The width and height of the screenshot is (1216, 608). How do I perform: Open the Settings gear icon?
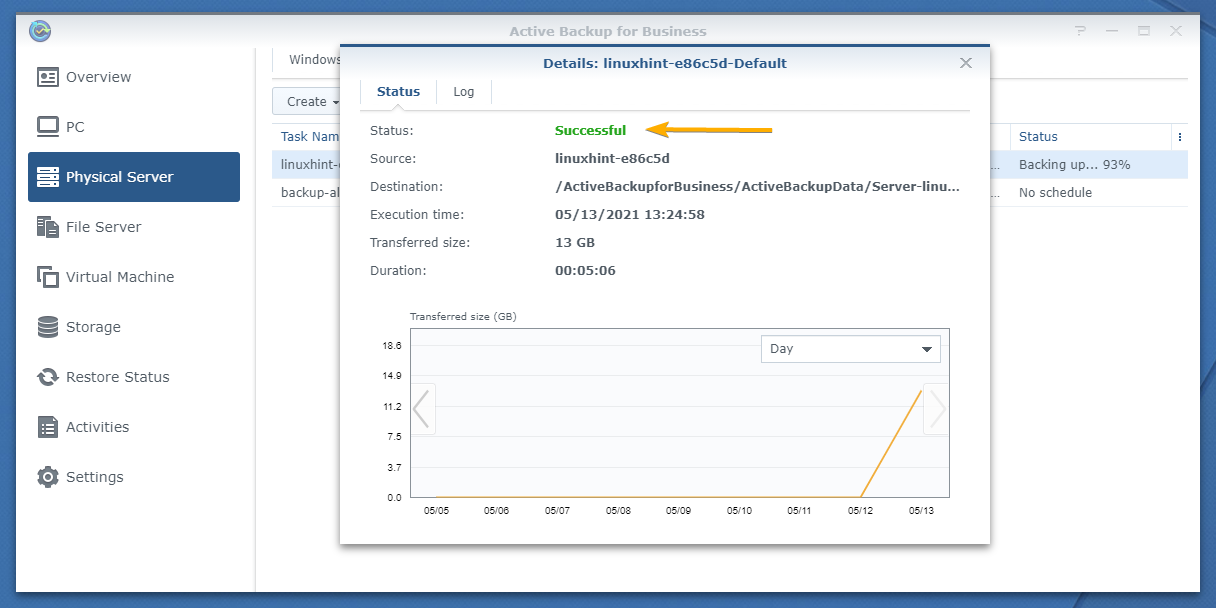click(47, 477)
